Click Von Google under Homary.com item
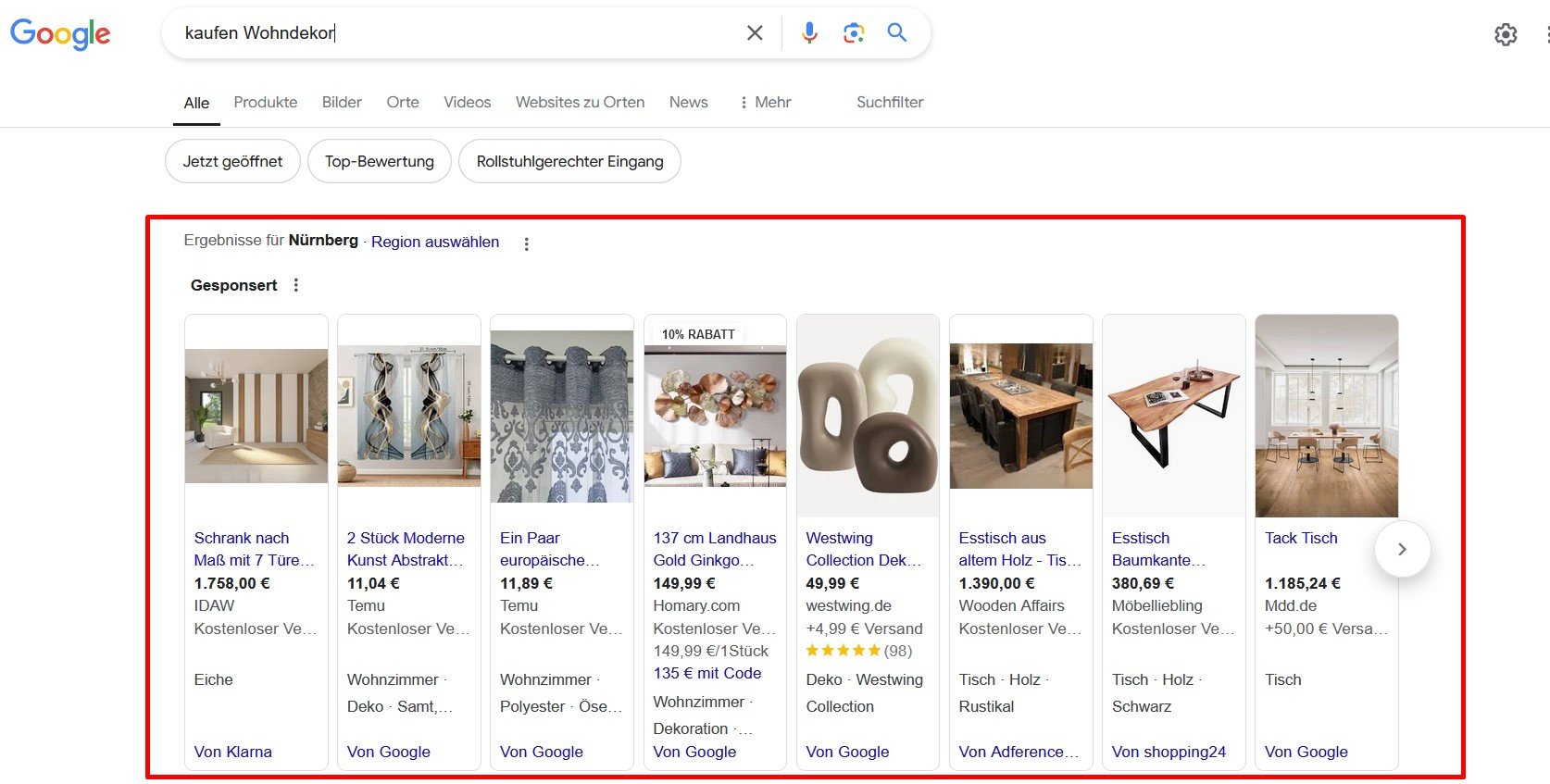Image resolution: width=1550 pixels, height=784 pixels. point(694,752)
